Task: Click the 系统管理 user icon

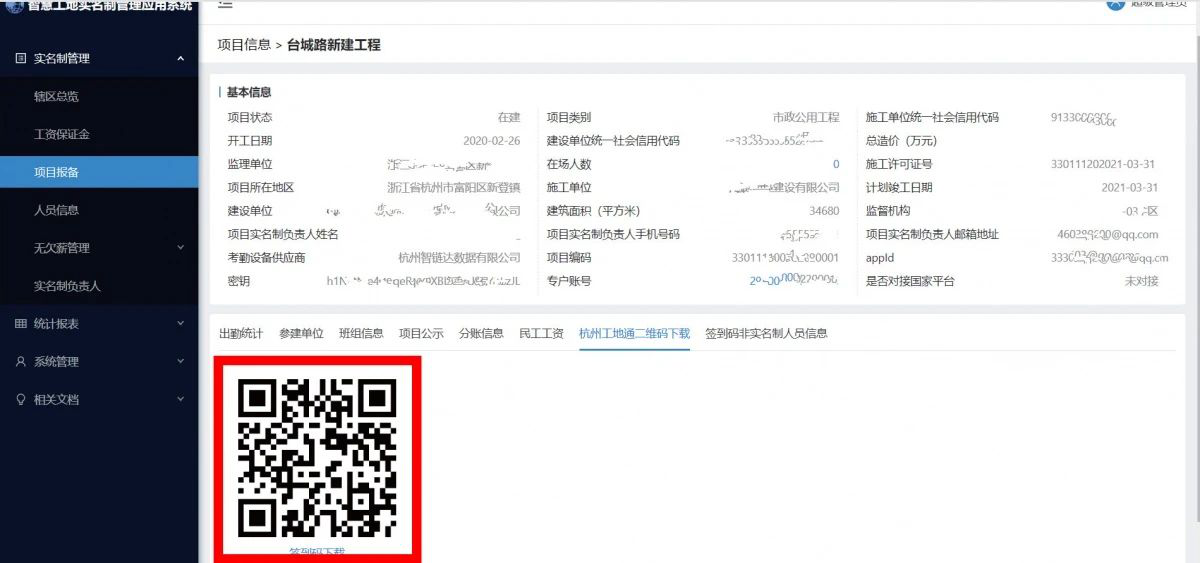Action: tap(20, 362)
